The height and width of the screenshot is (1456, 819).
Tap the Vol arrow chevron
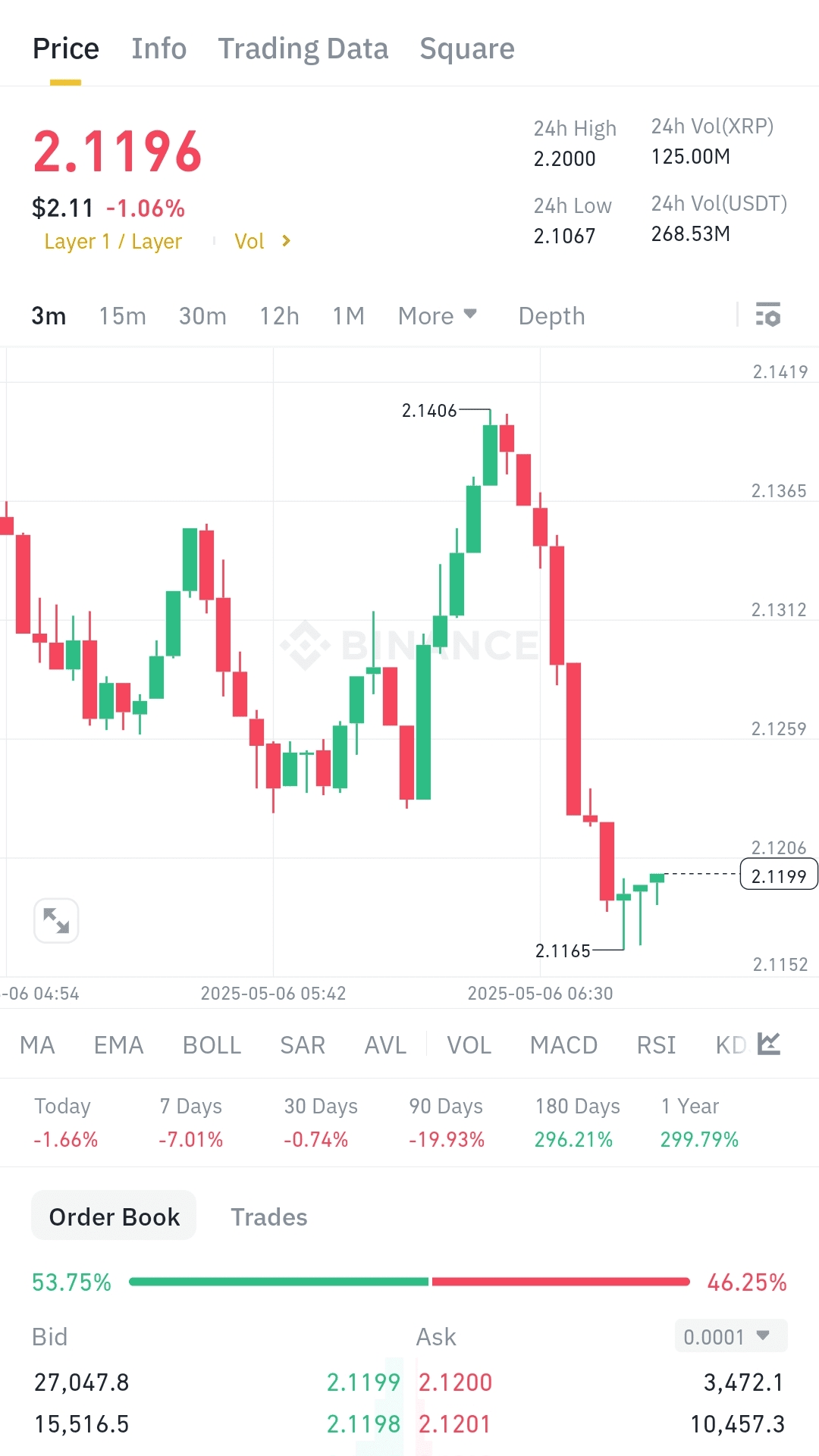(x=286, y=241)
